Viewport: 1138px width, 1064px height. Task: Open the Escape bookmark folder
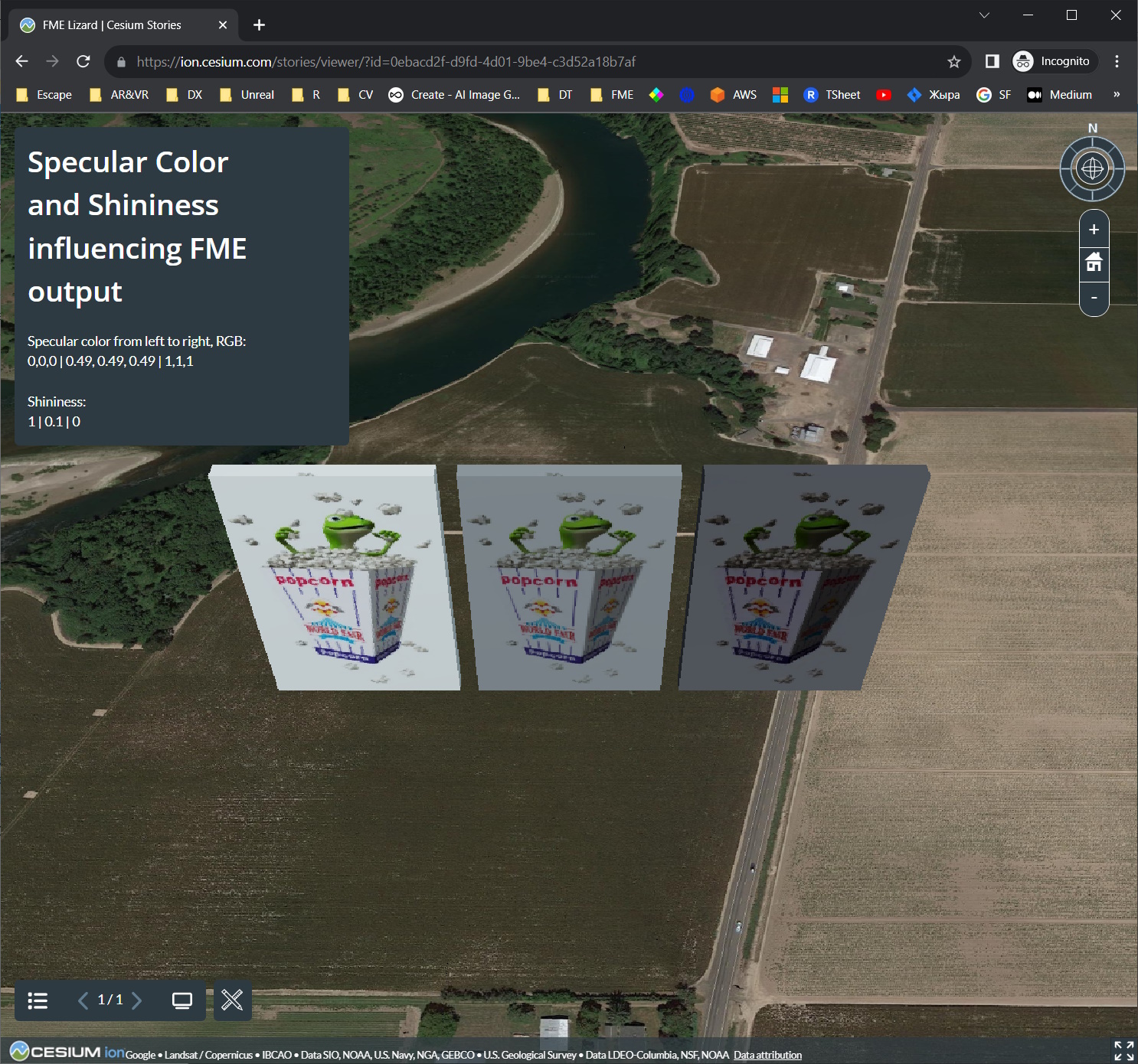[x=44, y=95]
